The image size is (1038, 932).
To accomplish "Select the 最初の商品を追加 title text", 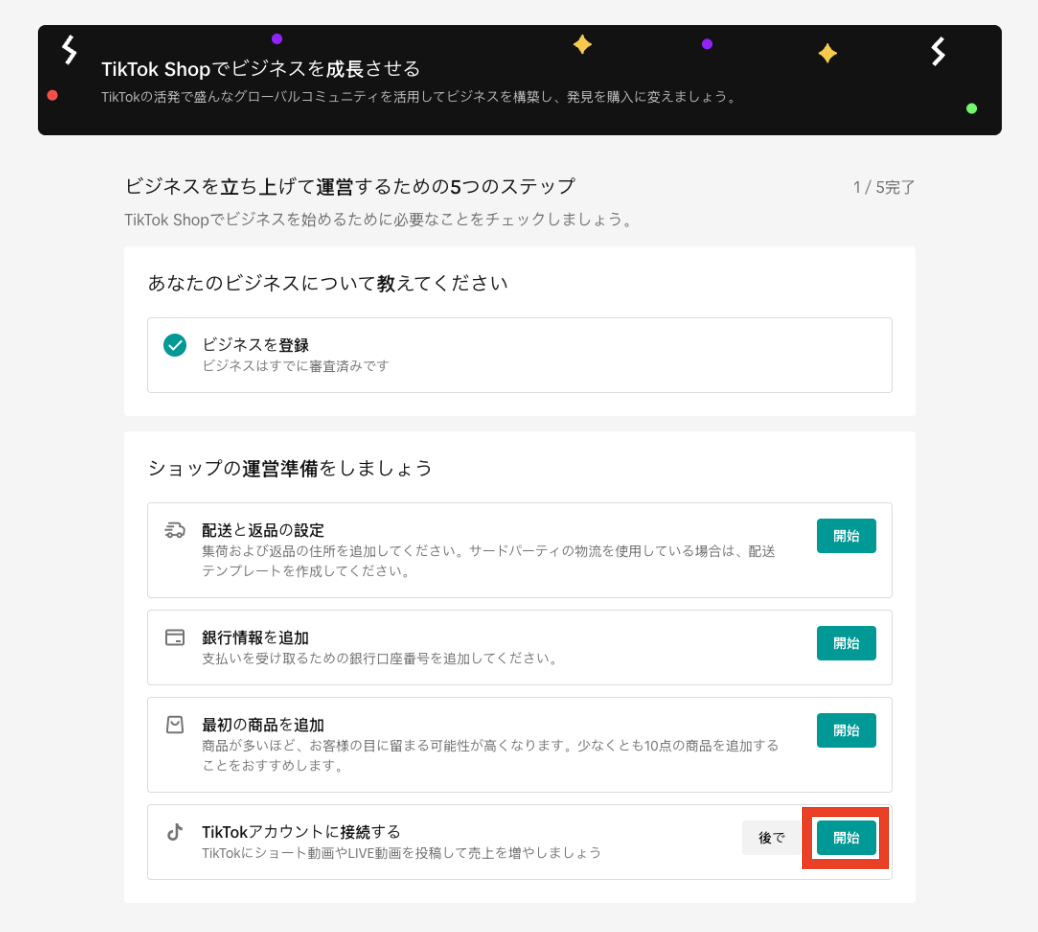I will click(x=263, y=725).
